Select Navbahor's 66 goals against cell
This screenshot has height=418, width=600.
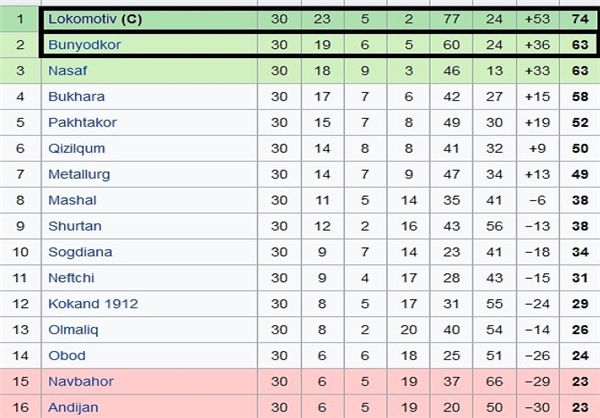click(494, 382)
